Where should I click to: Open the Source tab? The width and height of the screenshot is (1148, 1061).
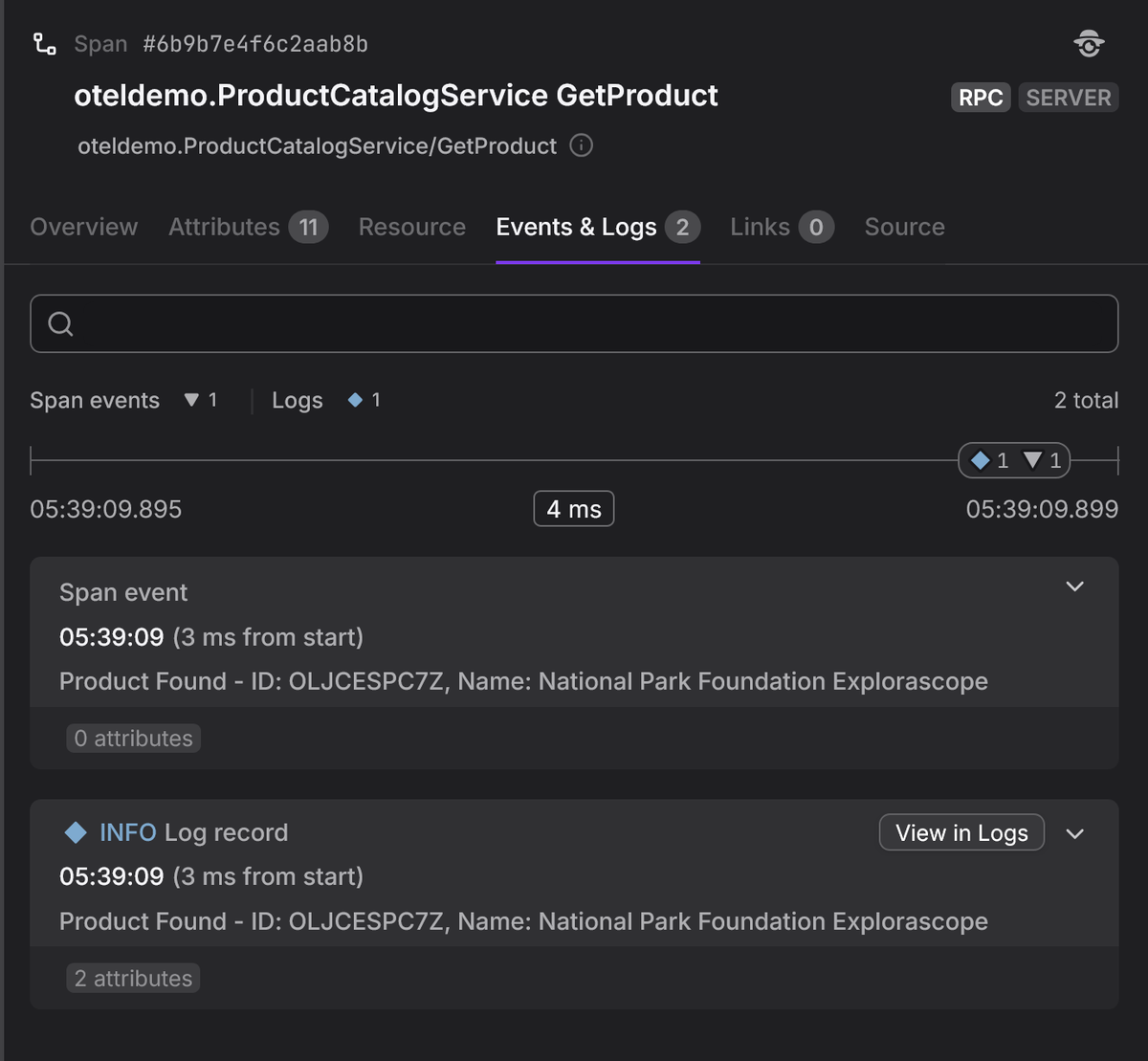pos(904,227)
